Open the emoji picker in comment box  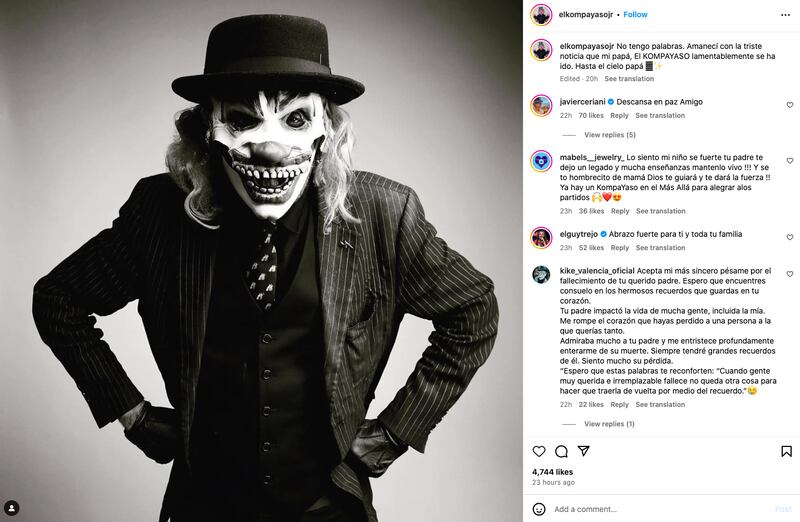click(540, 509)
